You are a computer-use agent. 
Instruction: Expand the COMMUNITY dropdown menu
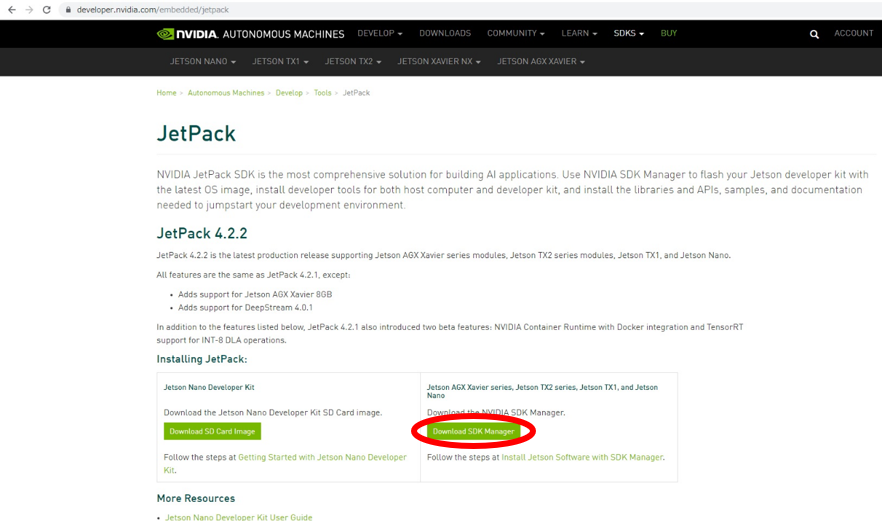click(516, 33)
